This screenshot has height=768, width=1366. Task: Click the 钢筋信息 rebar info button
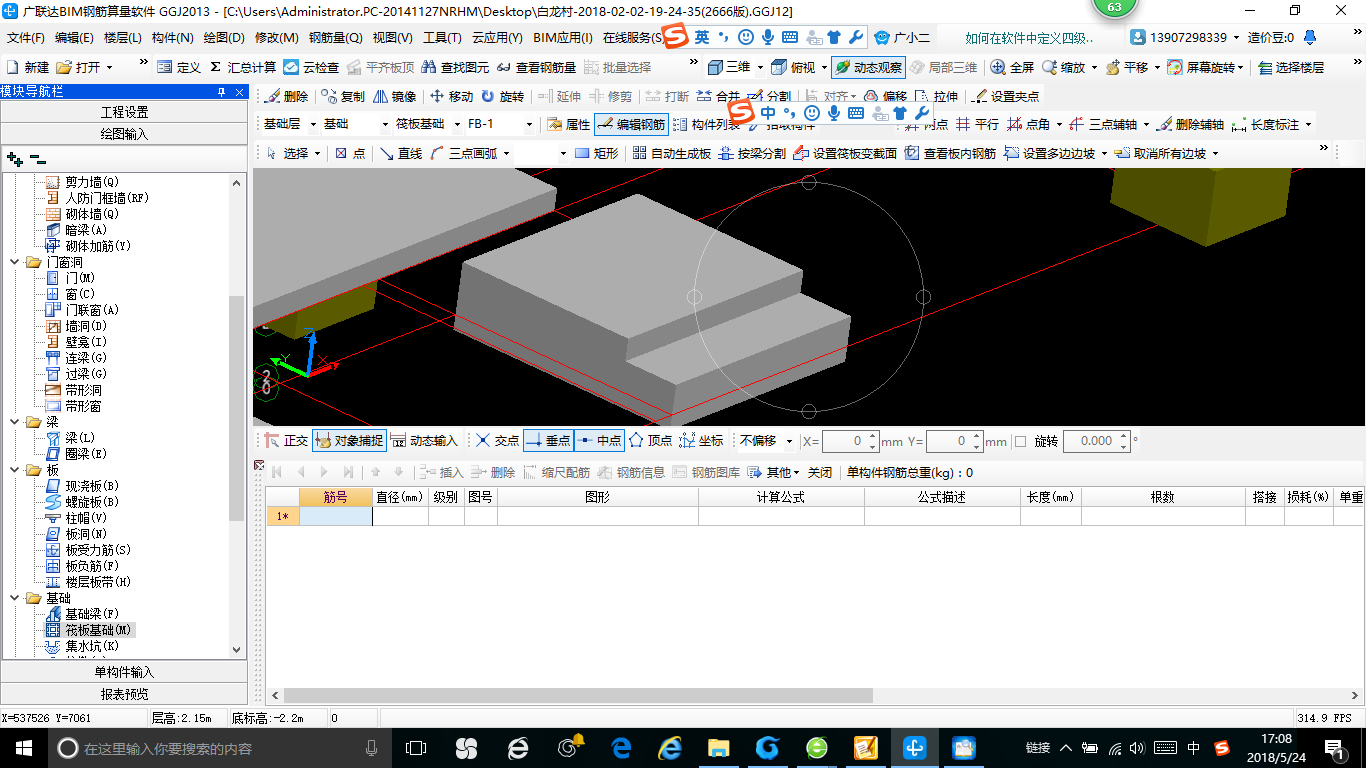[x=630, y=472]
